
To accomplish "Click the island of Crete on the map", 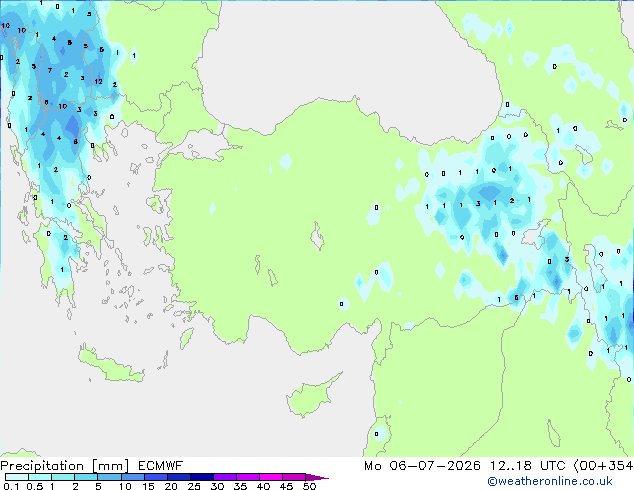I will click(111, 364).
